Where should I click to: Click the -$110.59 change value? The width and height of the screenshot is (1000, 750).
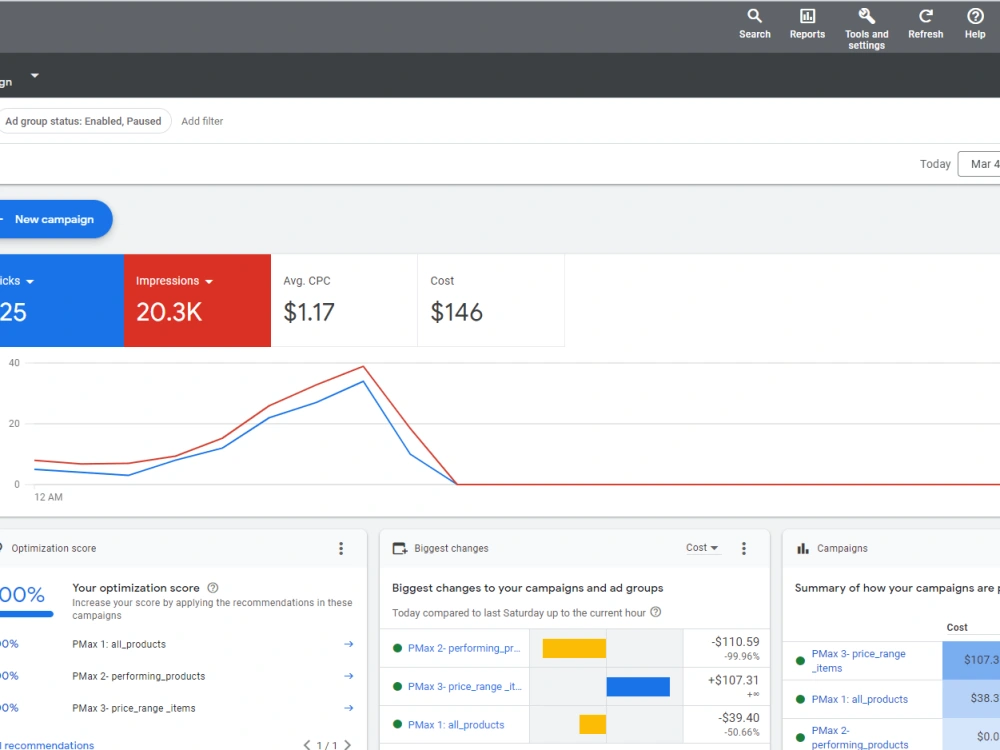click(x=735, y=642)
